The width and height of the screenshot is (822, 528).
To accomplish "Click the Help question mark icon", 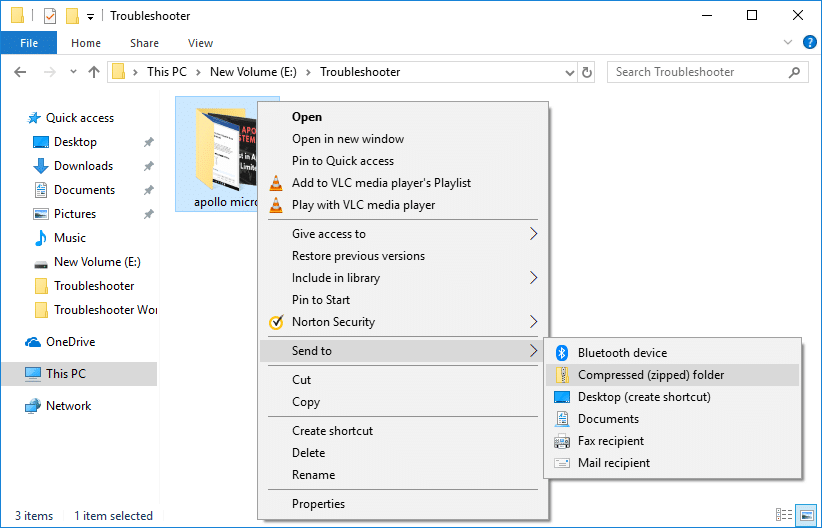I will 809,43.
